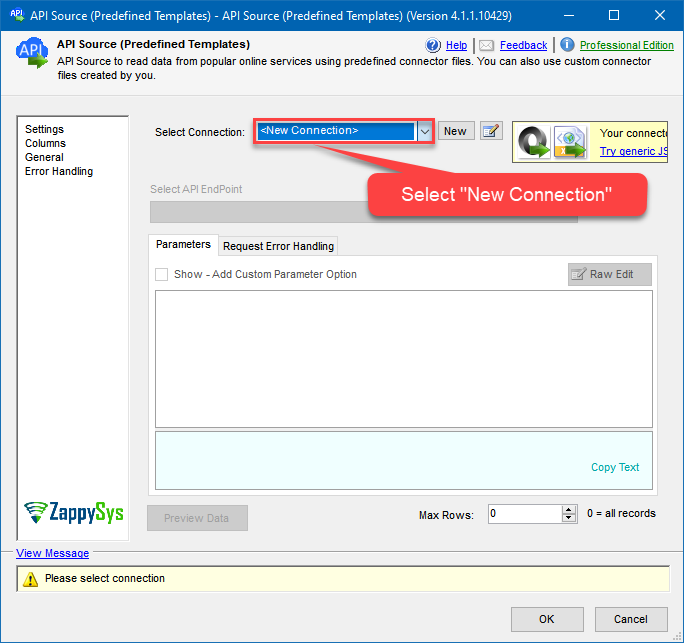684x643 pixels.
Task: Open the Error Handling sidebar item
Action: [59, 171]
